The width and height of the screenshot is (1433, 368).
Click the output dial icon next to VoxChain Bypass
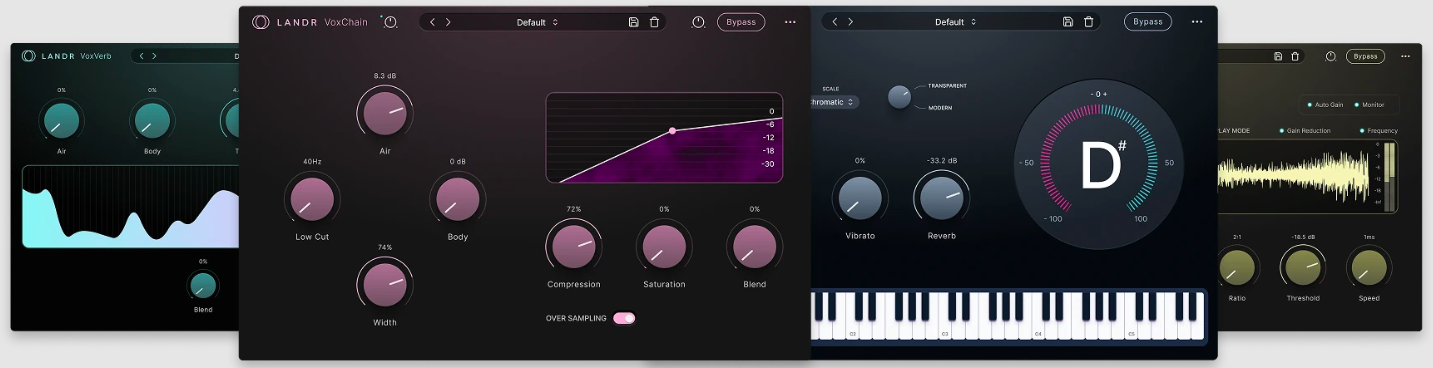coord(698,22)
